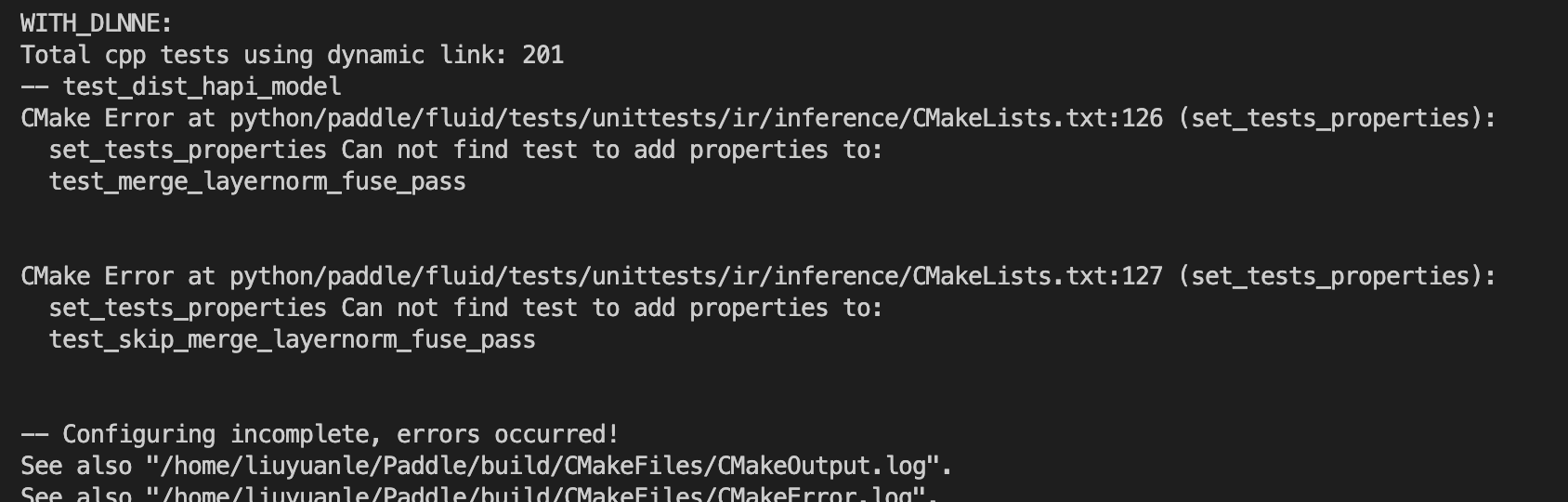Click "add properties to:" under the line 127 error
The image size is (1568, 502).
point(758,308)
